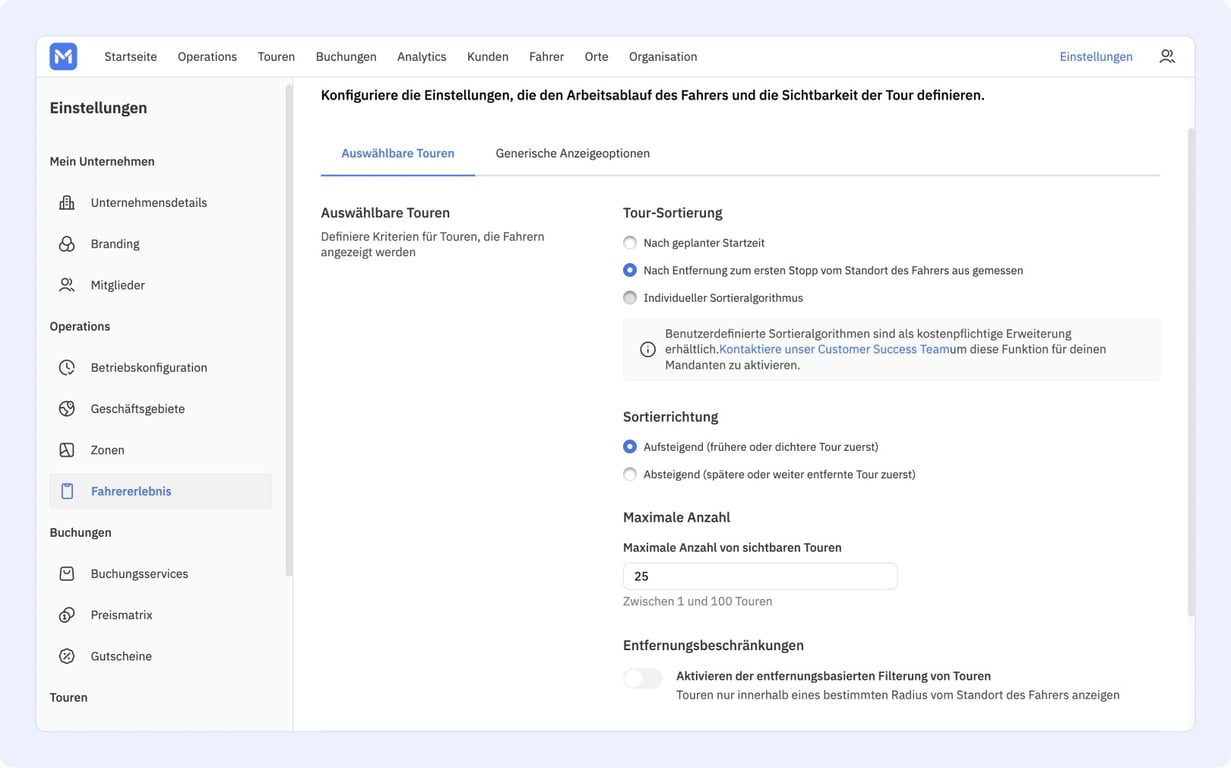The image size is (1231, 768).
Task: Enable distance-based tour filtering toggle
Action: (643, 679)
